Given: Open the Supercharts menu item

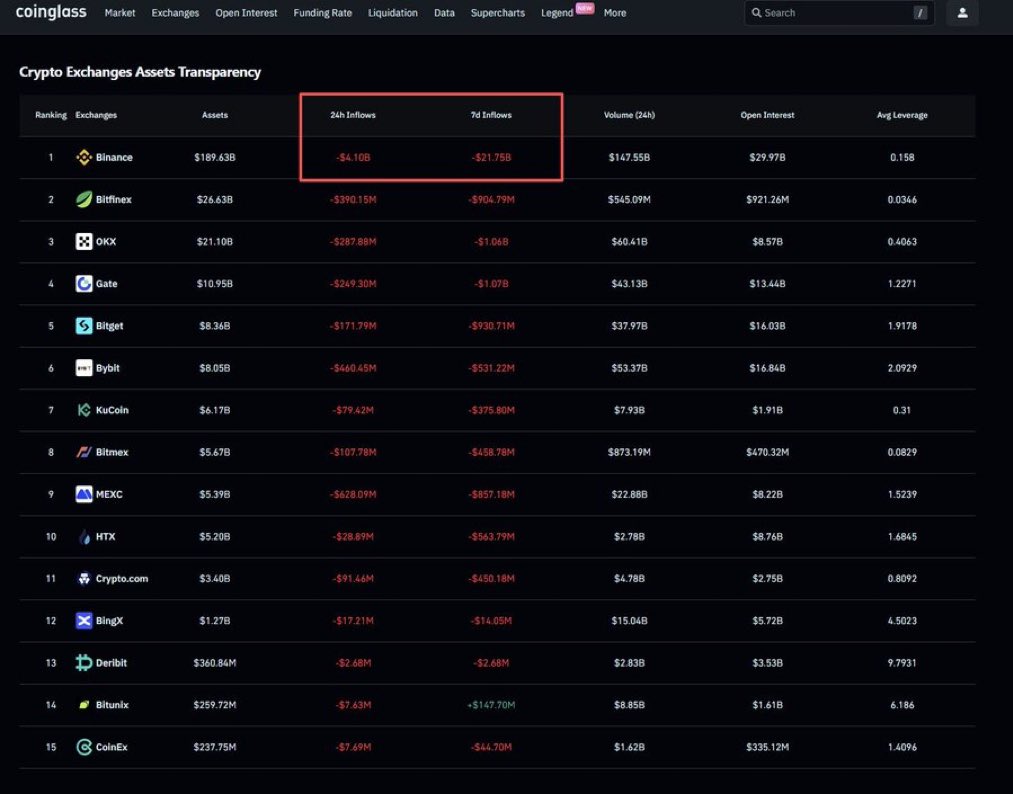Looking at the screenshot, I should [498, 13].
